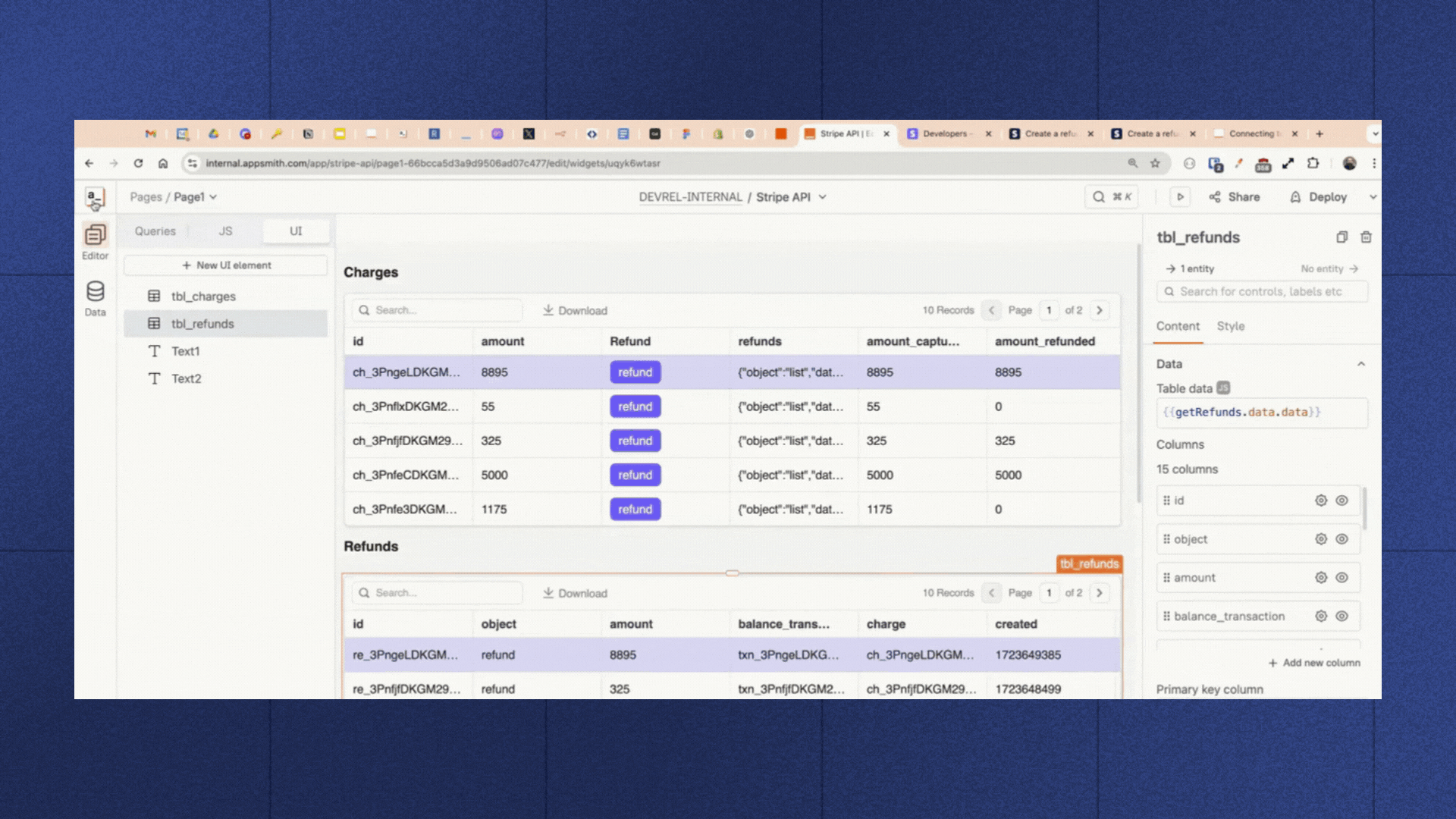Viewport: 1456px width, 819px height.
Task: Switch to the Style tab
Action: pos(1230,326)
